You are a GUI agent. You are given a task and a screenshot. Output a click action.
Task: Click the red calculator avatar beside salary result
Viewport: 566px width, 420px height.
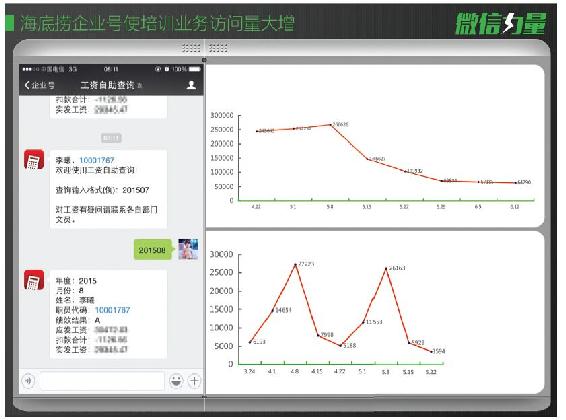click(34, 280)
